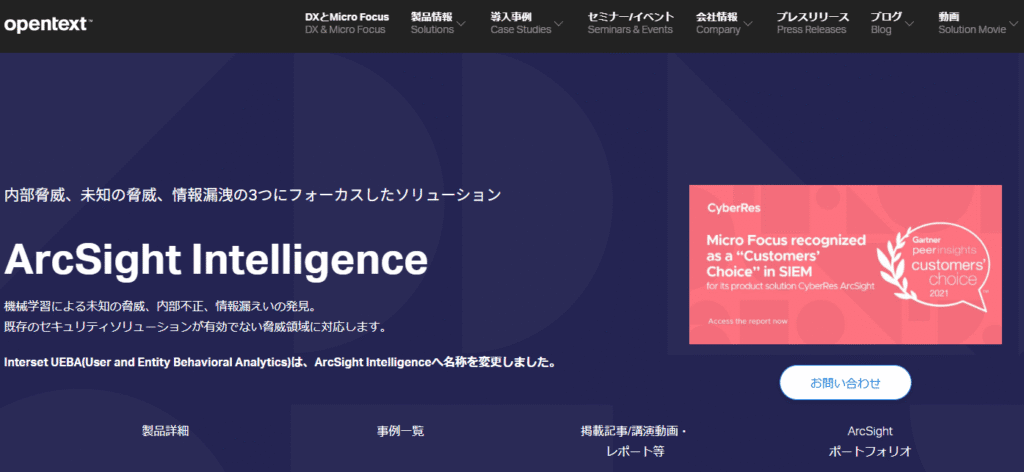The width and height of the screenshot is (1024, 472).
Task: Open the ブログ Blog menu
Action: coord(886,23)
